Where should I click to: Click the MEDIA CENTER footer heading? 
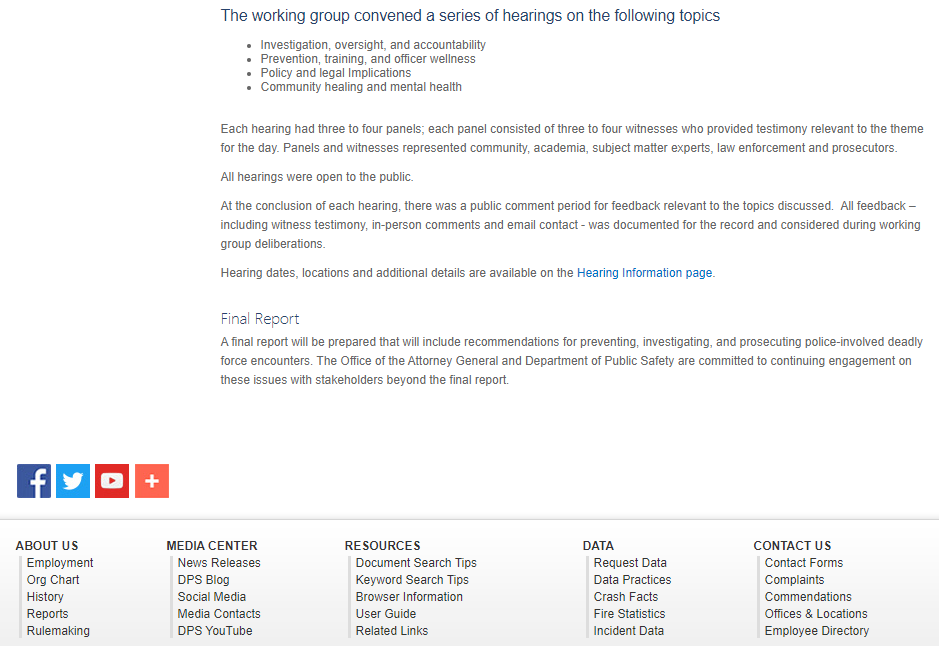point(212,545)
